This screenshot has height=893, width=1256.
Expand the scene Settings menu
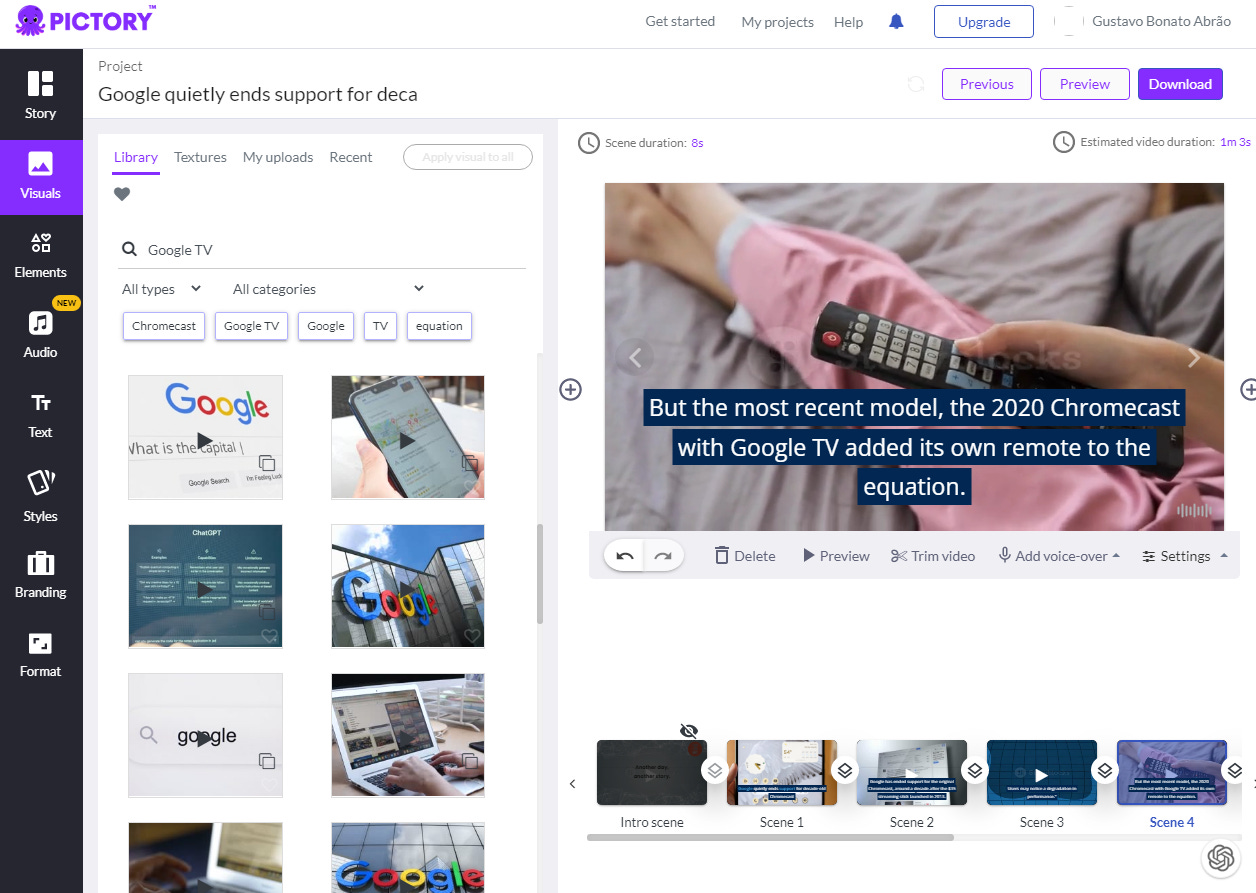tap(1185, 556)
